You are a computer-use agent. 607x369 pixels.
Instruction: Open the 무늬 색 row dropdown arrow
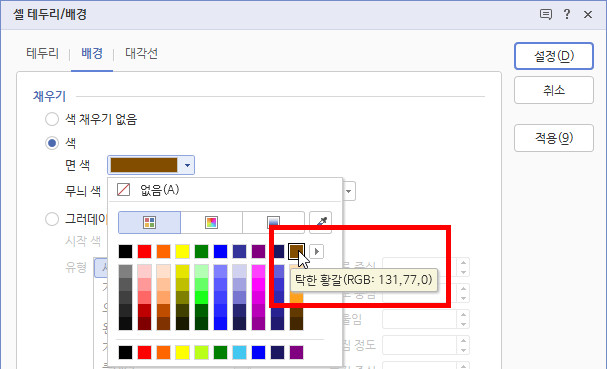pos(348,192)
